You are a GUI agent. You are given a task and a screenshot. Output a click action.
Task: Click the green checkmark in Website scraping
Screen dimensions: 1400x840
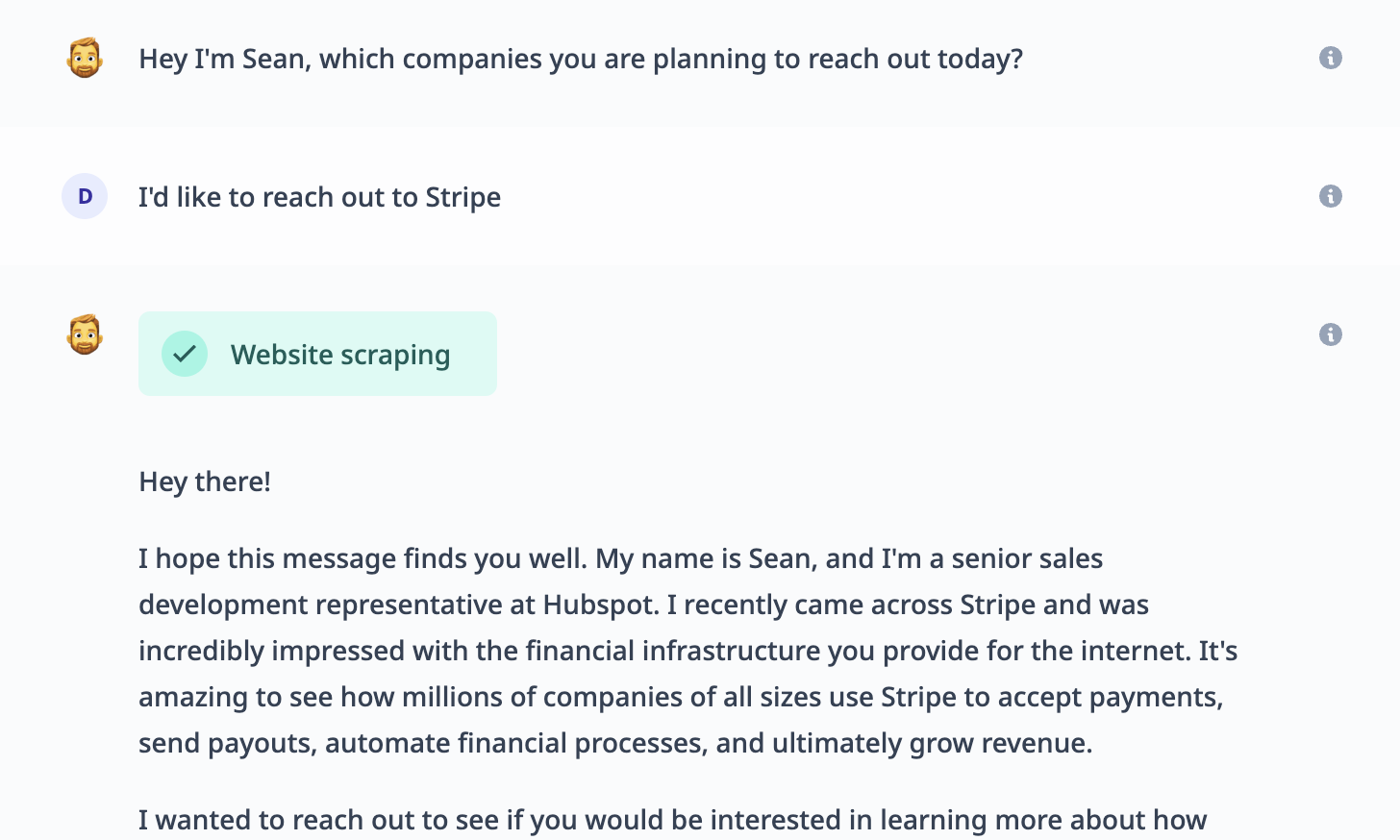point(185,354)
